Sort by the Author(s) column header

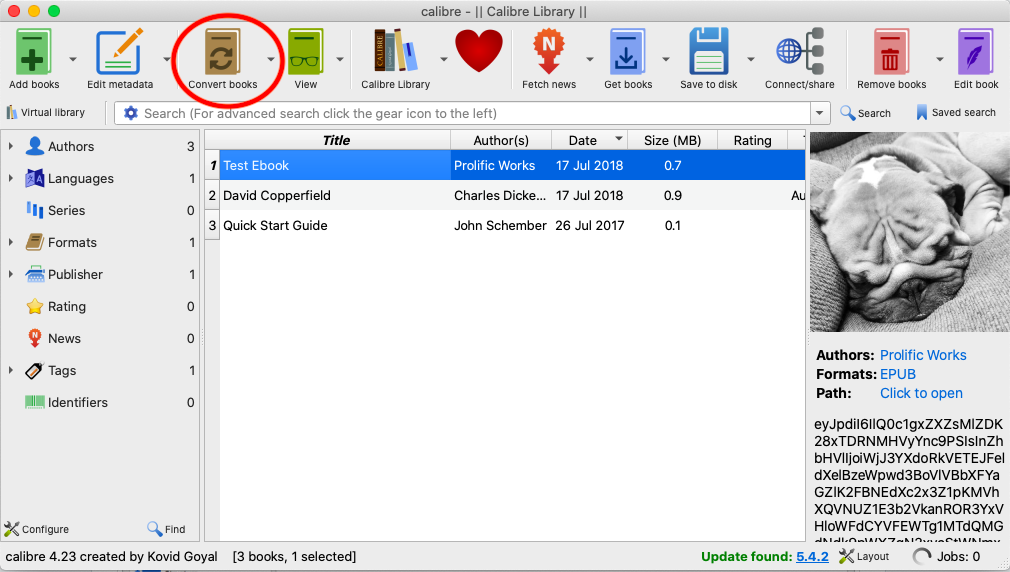coord(501,140)
